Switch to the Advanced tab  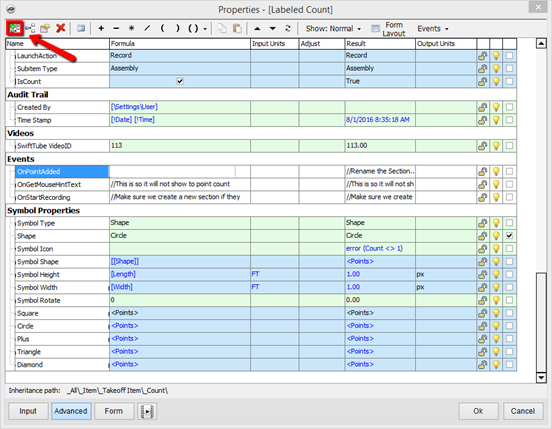coord(71,411)
